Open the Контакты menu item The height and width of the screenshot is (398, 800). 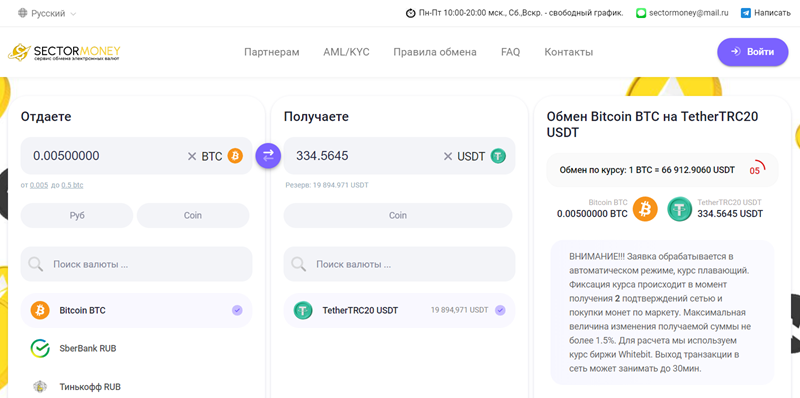pos(568,52)
